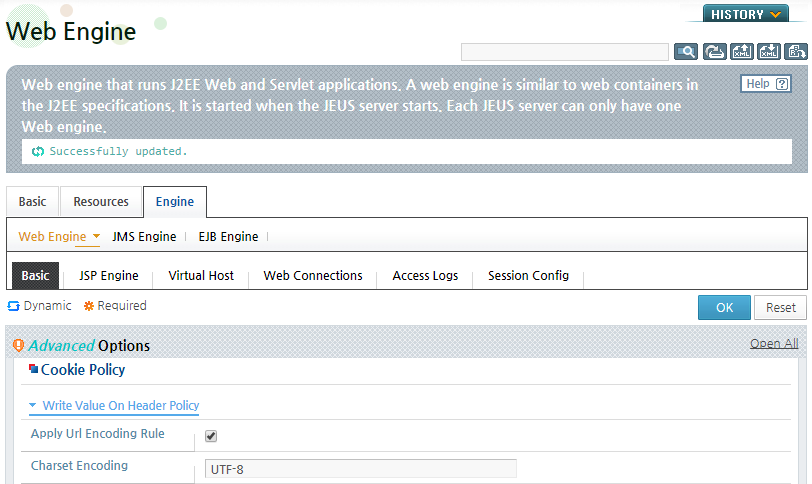The height and width of the screenshot is (484, 812).
Task: Click the orange Required legend icon
Action: pos(89,306)
